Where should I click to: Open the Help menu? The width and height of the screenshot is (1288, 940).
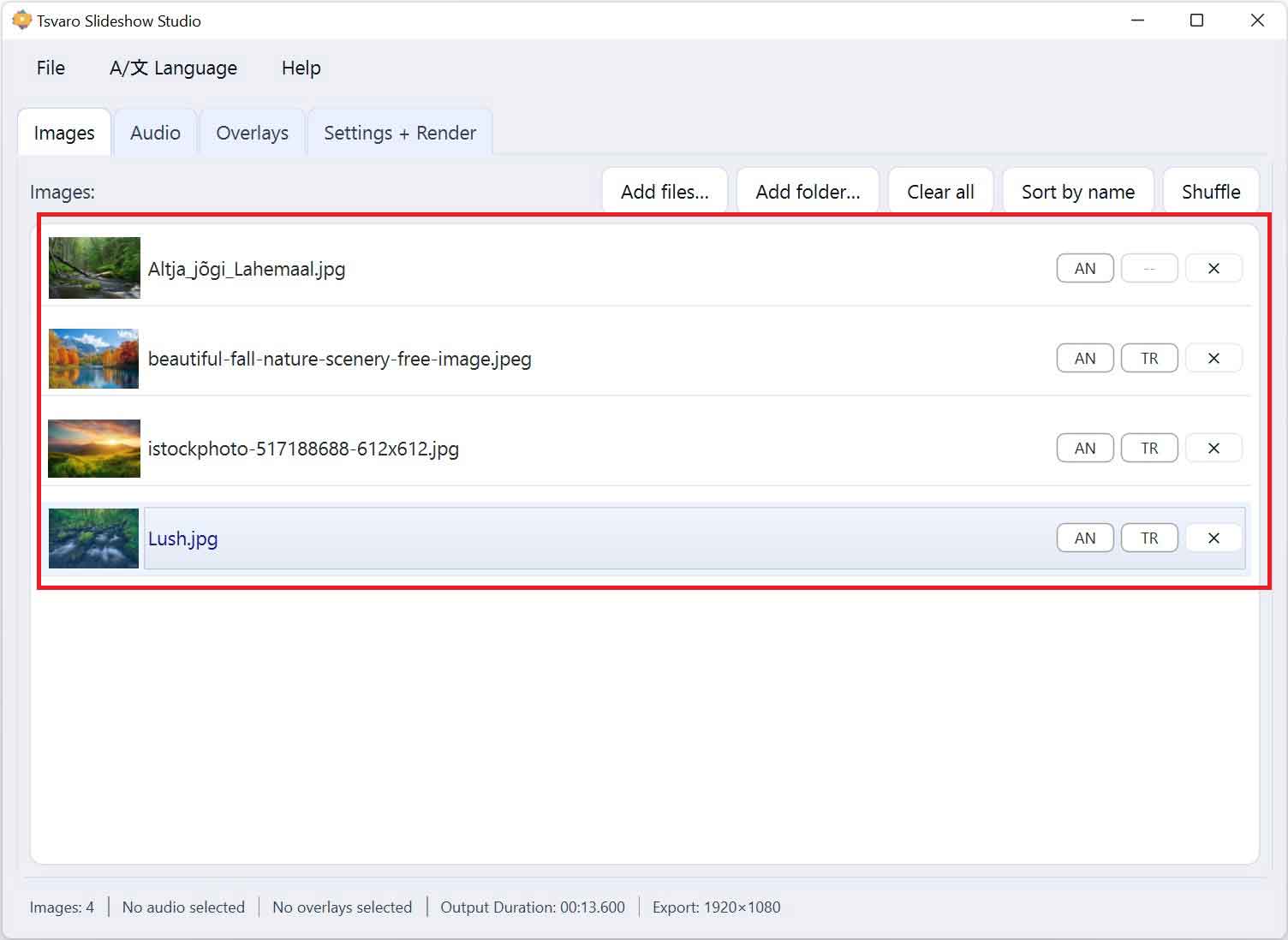(x=301, y=68)
